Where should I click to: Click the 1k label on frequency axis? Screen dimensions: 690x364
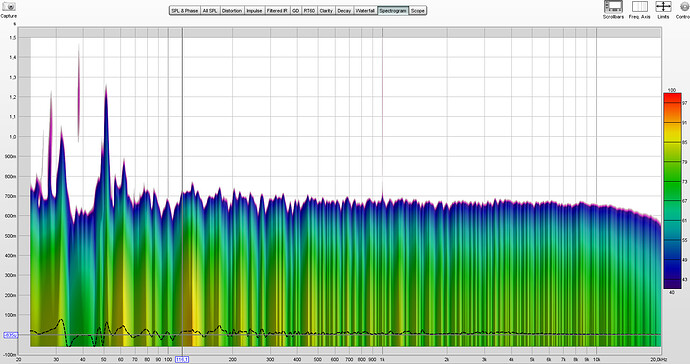point(382,360)
